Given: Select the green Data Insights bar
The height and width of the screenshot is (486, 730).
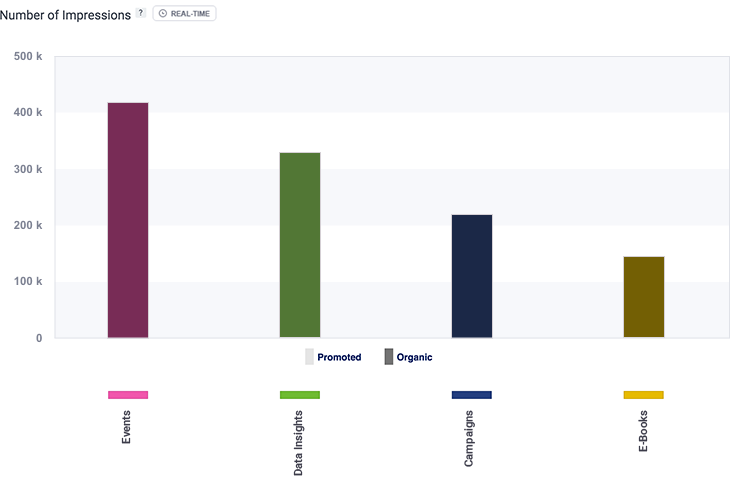Looking at the screenshot, I should click(x=300, y=245).
